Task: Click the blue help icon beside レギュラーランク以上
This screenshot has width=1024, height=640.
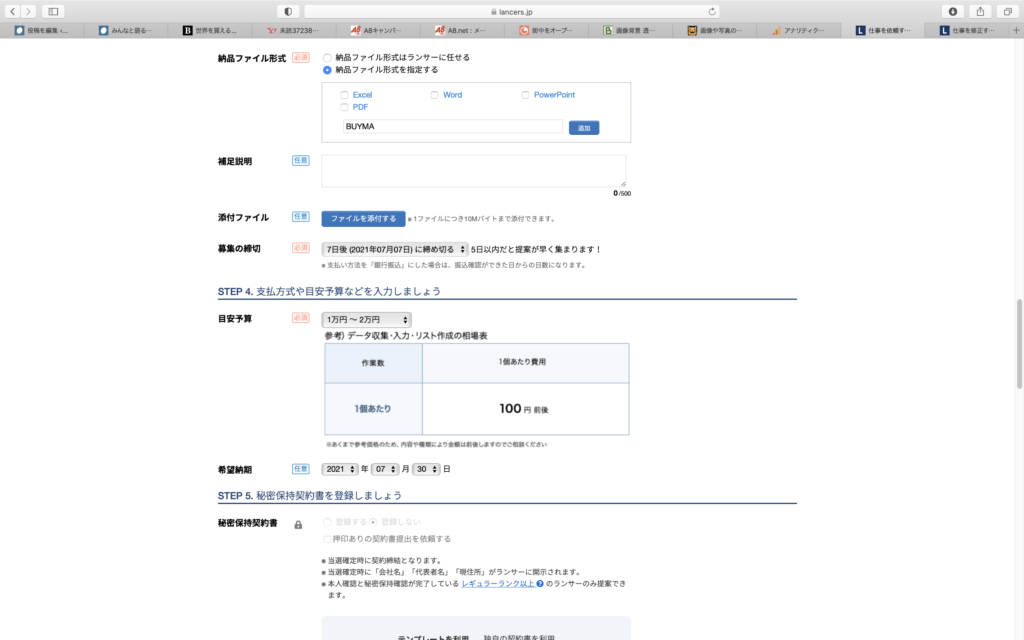Action: 539,583
